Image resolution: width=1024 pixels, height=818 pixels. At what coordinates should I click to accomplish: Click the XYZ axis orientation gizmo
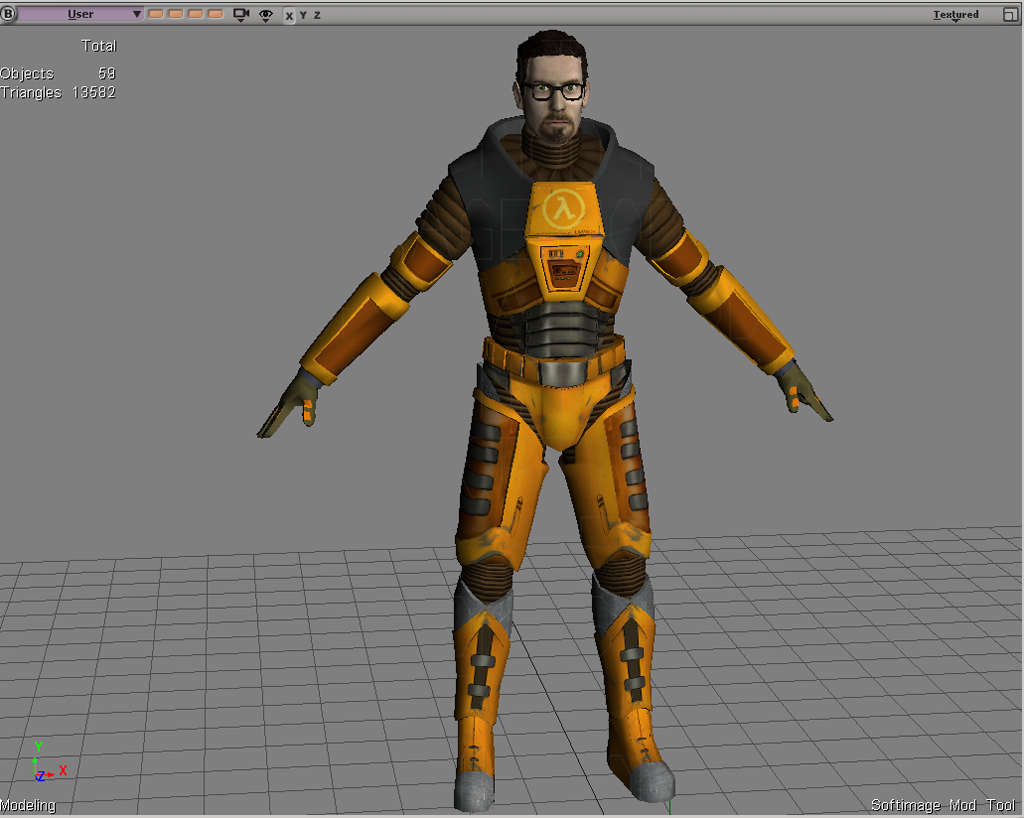click(x=48, y=763)
